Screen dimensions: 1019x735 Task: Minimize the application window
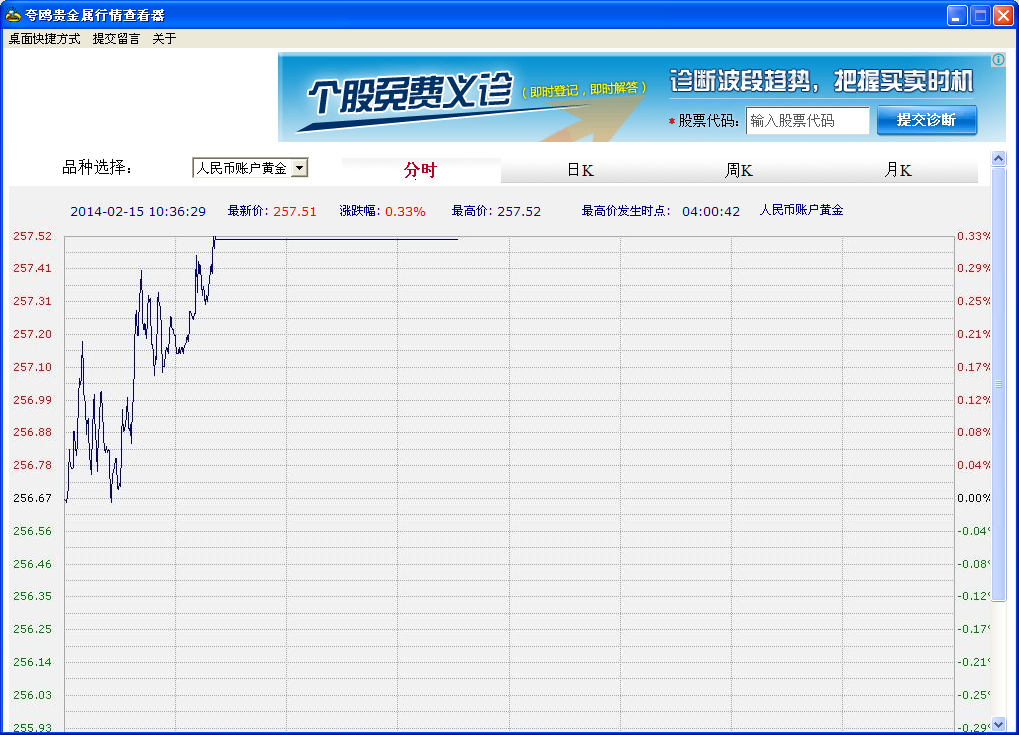click(958, 15)
